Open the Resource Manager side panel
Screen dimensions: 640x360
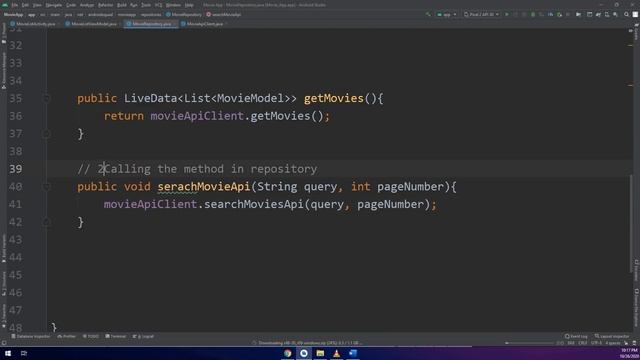click(x=4, y=70)
